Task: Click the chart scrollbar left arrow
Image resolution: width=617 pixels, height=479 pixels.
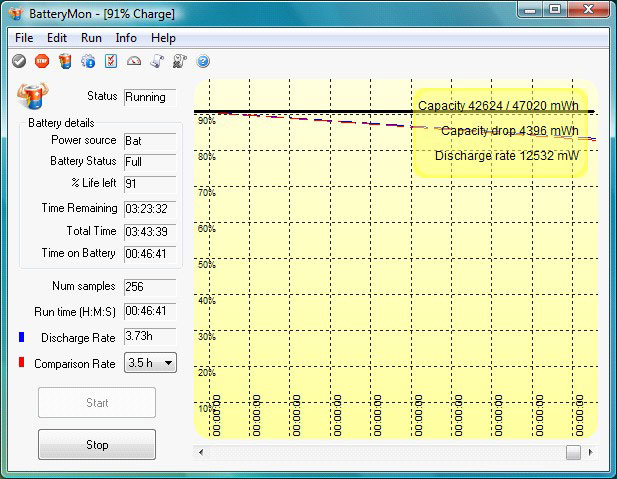Action: coord(201,452)
